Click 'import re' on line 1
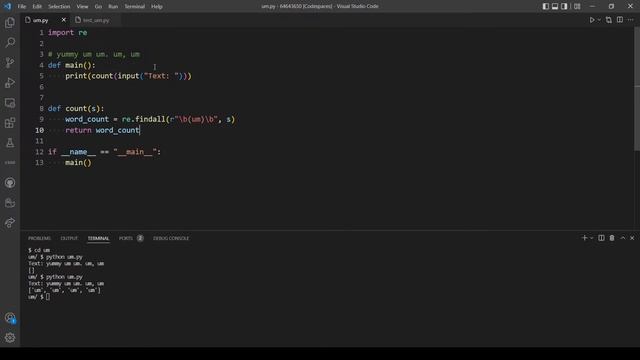640x360 pixels. [x=67, y=33]
